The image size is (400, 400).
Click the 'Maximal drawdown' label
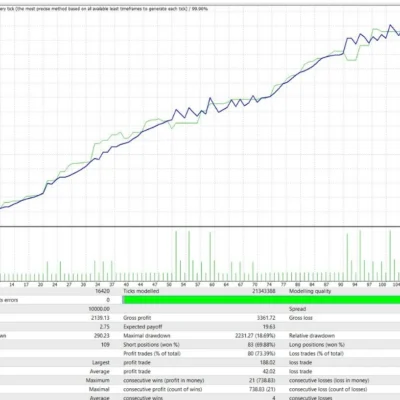(x=147, y=336)
